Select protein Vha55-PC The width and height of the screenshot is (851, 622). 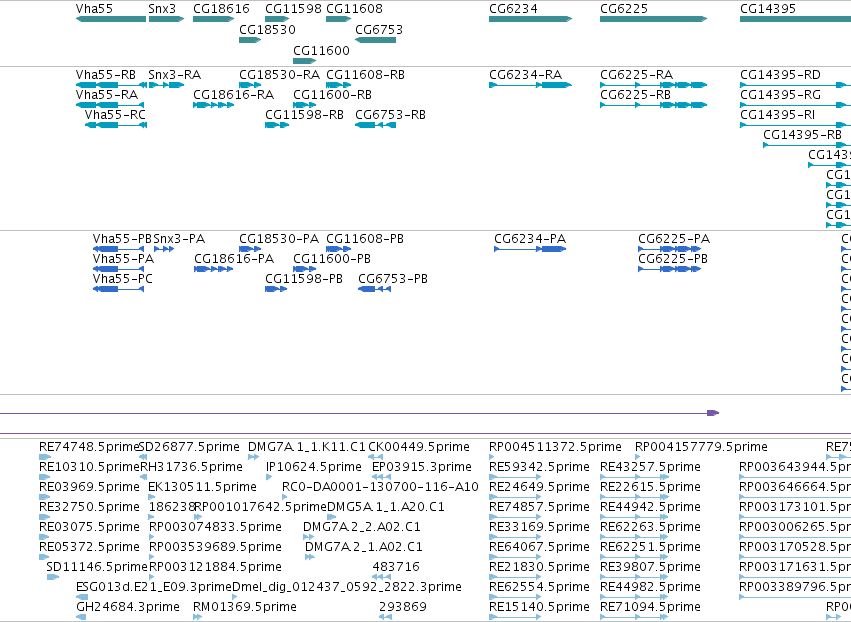[123, 279]
